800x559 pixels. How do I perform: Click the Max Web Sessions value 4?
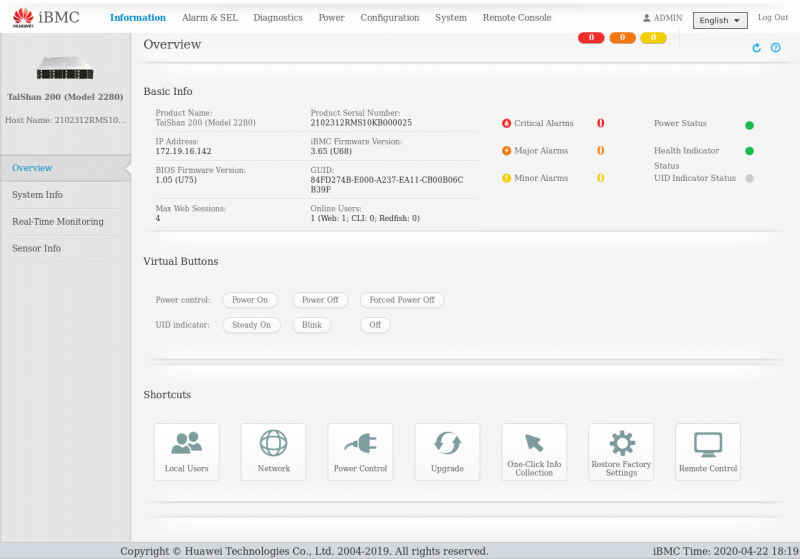[158, 218]
